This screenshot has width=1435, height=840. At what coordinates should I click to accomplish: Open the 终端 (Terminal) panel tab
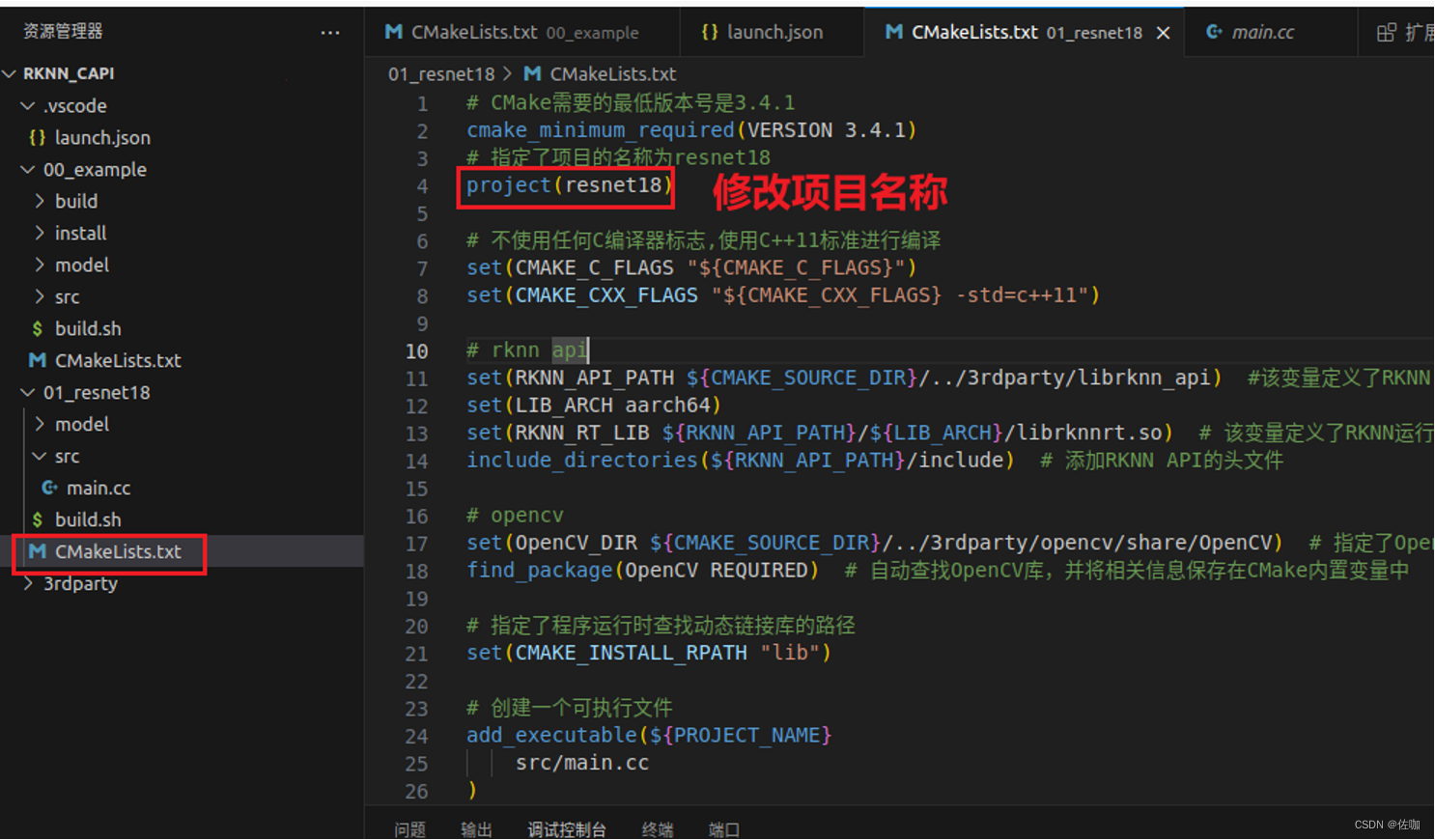[x=658, y=829]
